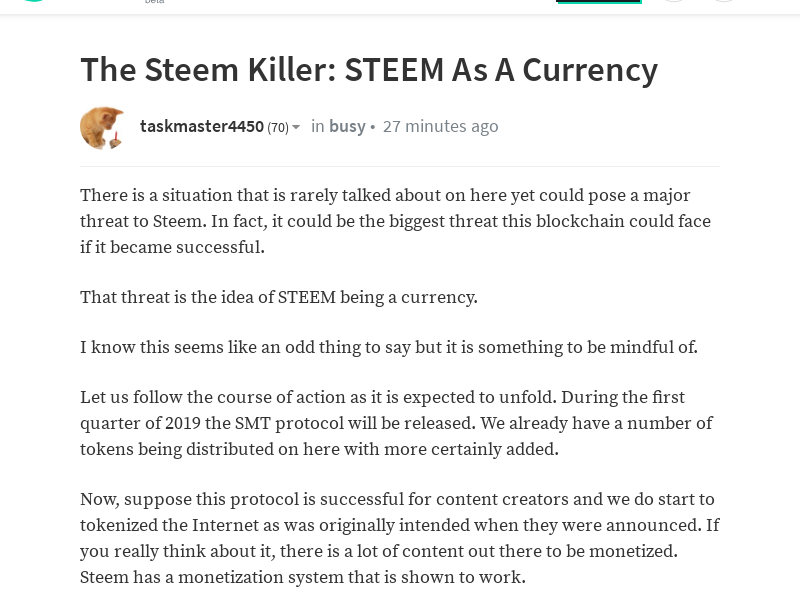Click the line That threat is the idea
Screen dimensions: 800x600
(x=279, y=297)
